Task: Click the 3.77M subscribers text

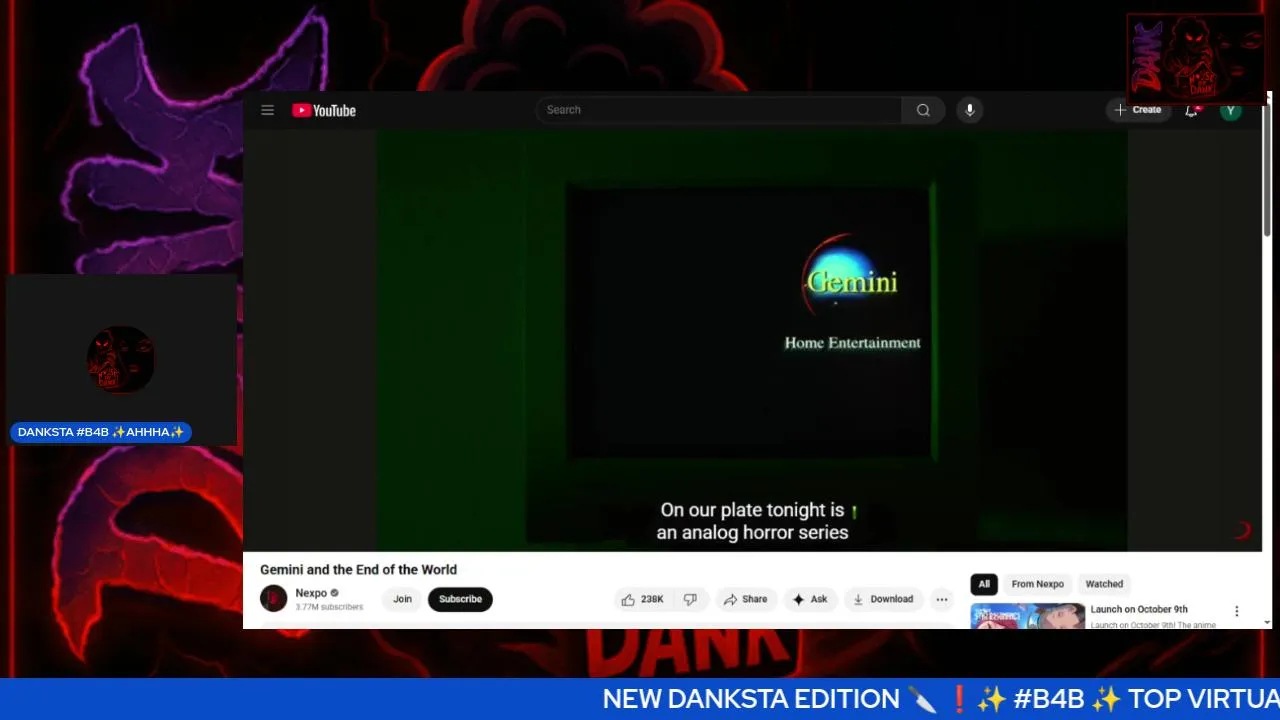Action: pos(329,607)
